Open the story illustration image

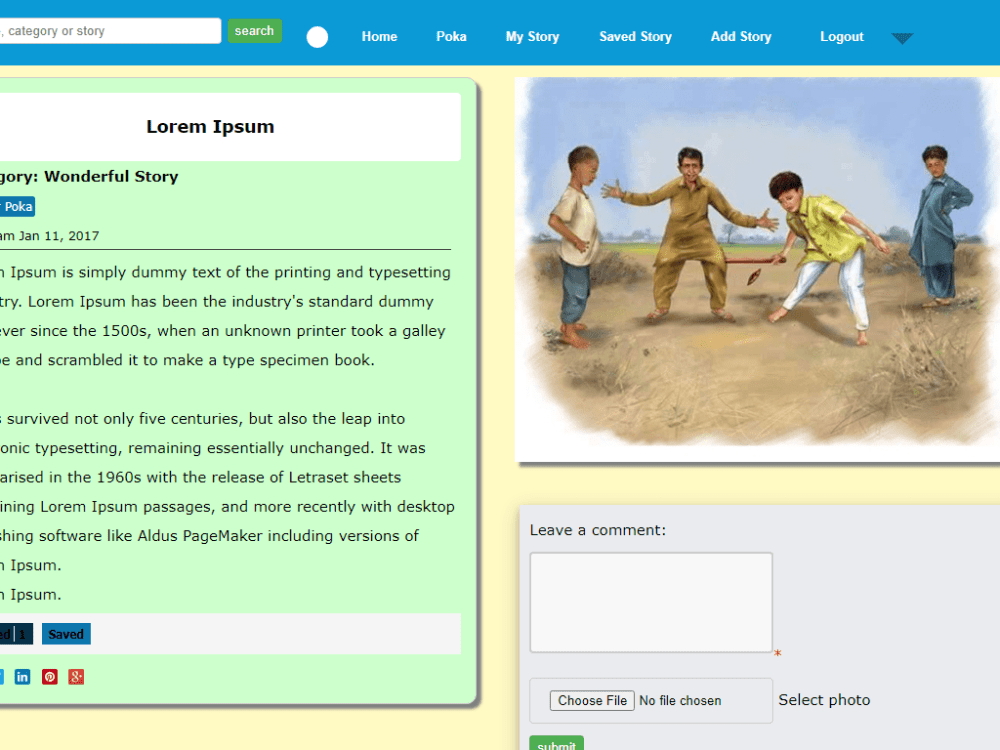tap(758, 269)
